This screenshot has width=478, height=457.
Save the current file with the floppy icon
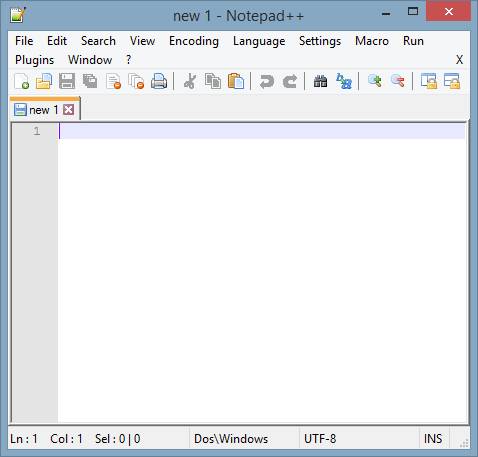tap(67, 81)
